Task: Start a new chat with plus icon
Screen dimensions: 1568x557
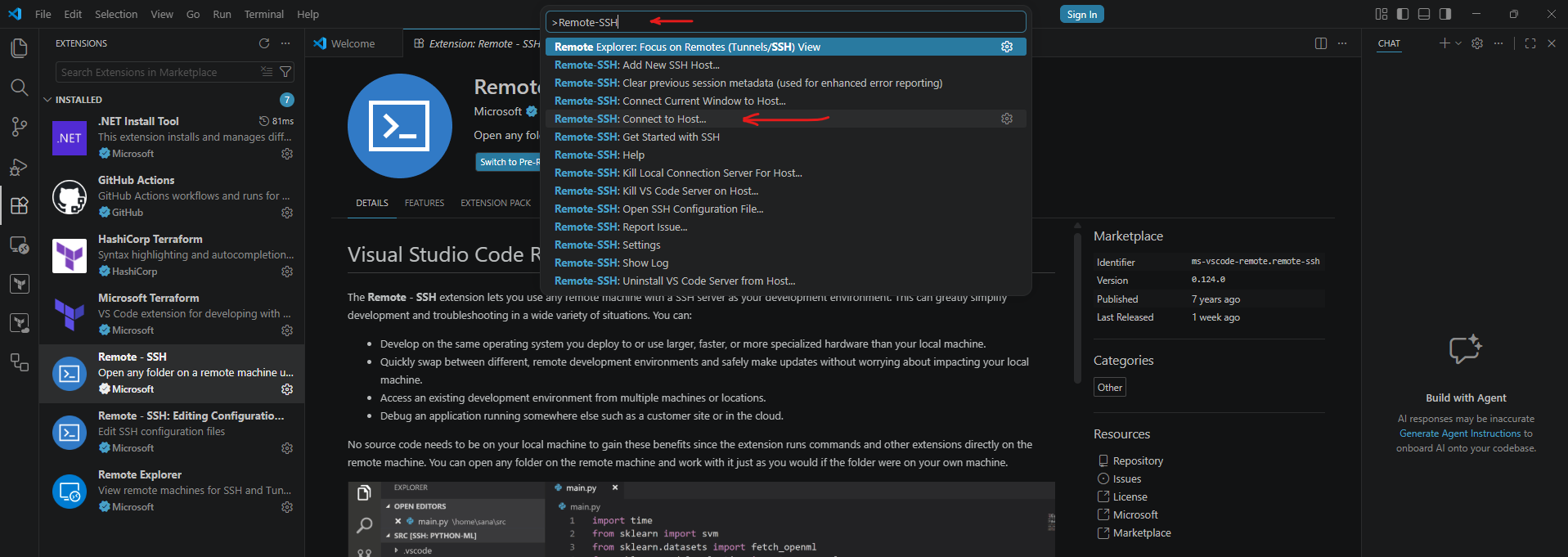Action: (x=1444, y=43)
